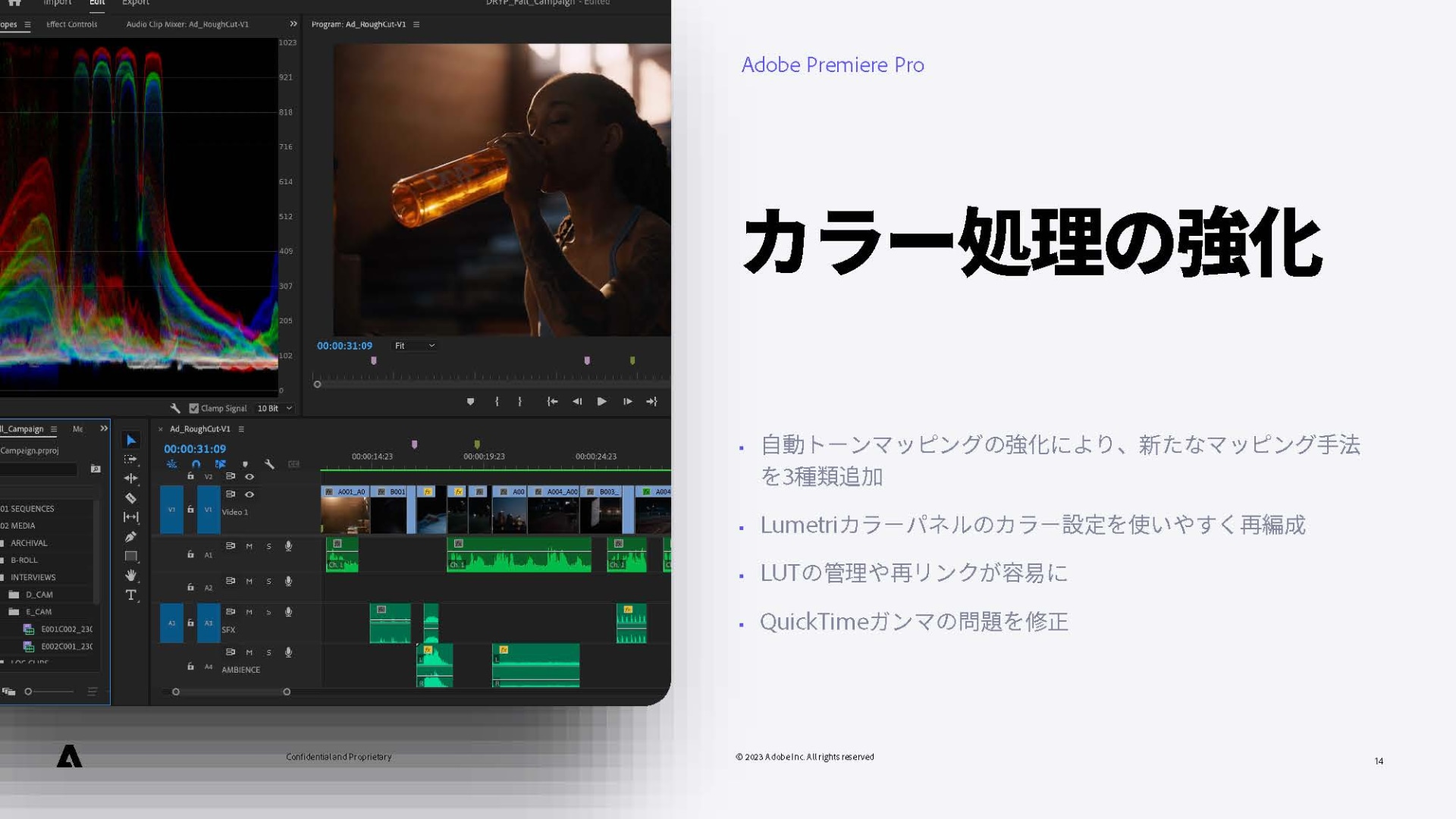This screenshot has height=819, width=1456.
Task: Select the Ripple Edit tool
Action: pos(130,479)
